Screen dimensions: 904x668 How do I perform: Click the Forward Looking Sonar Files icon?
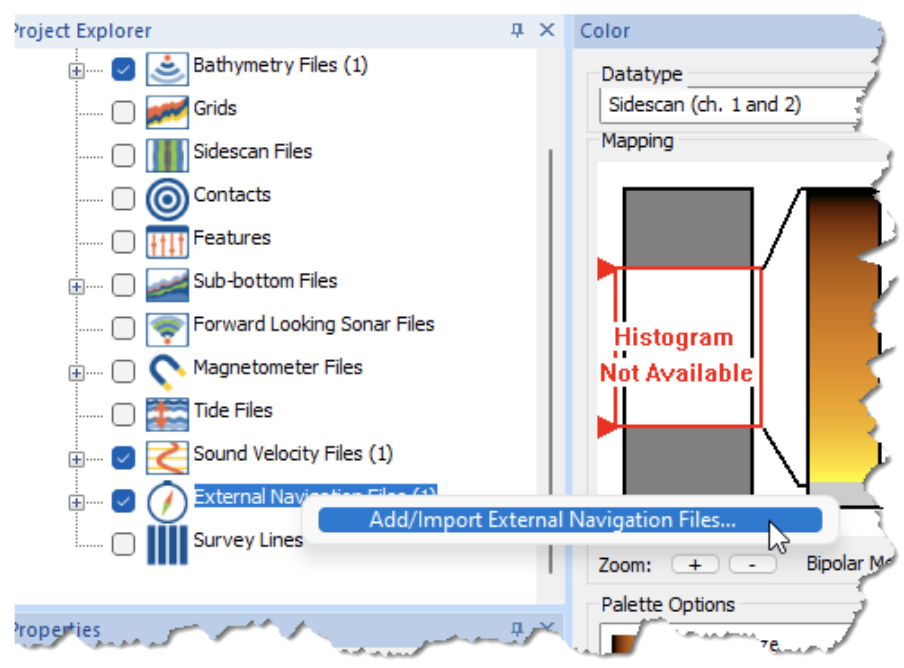tap(167, 329)
